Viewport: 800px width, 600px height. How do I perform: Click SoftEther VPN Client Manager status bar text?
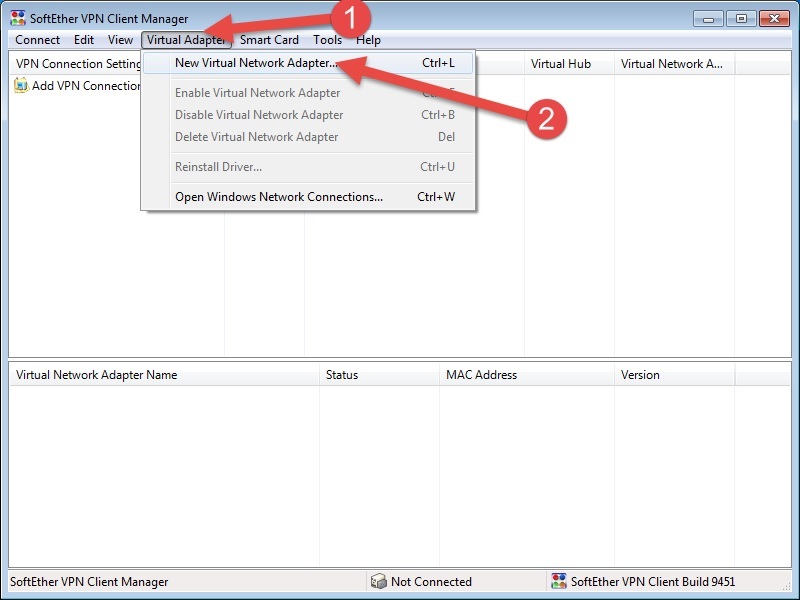pyautogui.click(x=89, y=582)
